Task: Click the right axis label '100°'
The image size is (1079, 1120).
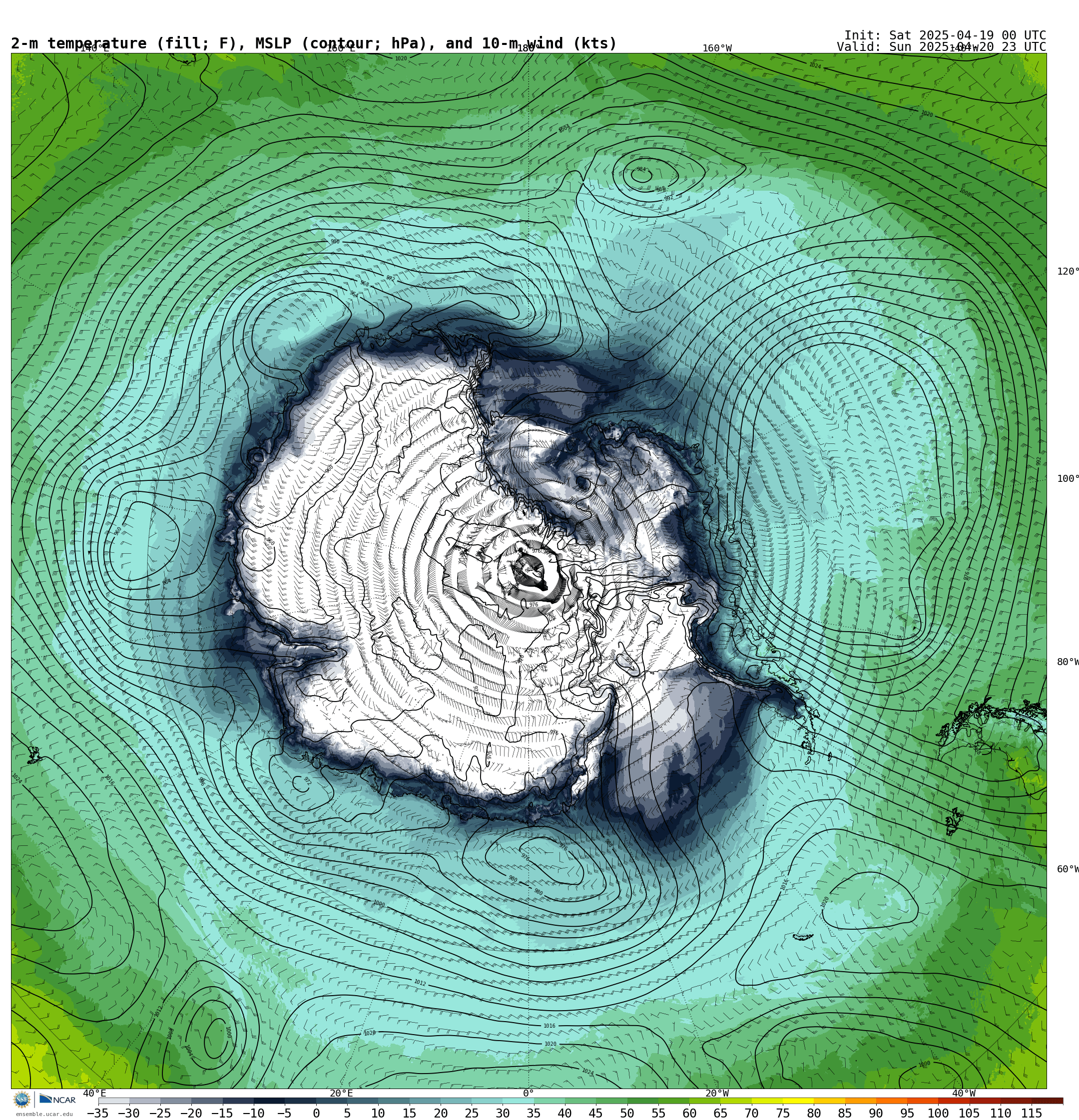Action: click(1068, 478)
